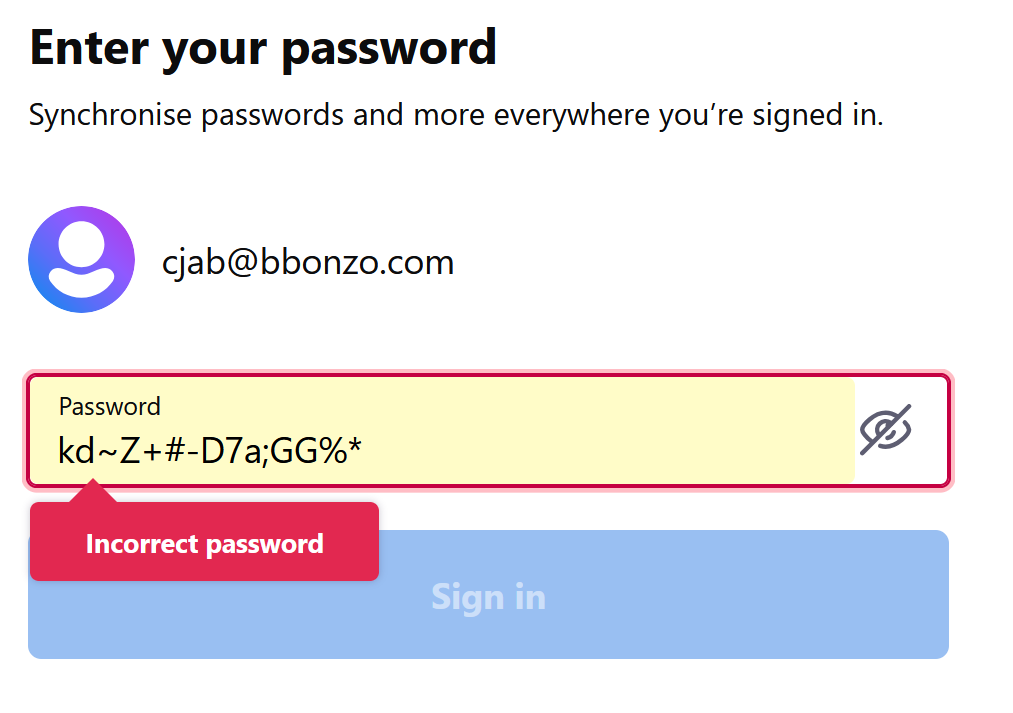Click the asterisk ending the typed password
1013x713 pixels.
[x=354, y=450]
